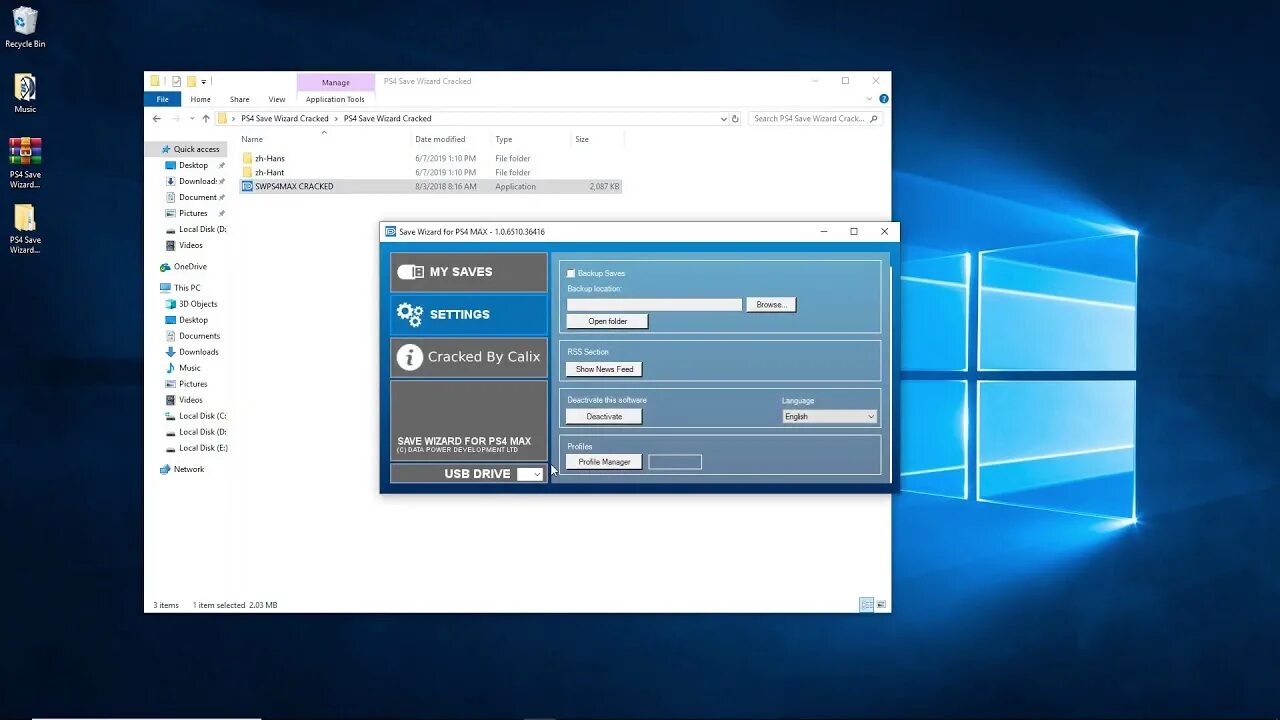Click the Backup location text field
Image resolution: width=1280 pixels, height=720 pixels.
pos(654,304)
